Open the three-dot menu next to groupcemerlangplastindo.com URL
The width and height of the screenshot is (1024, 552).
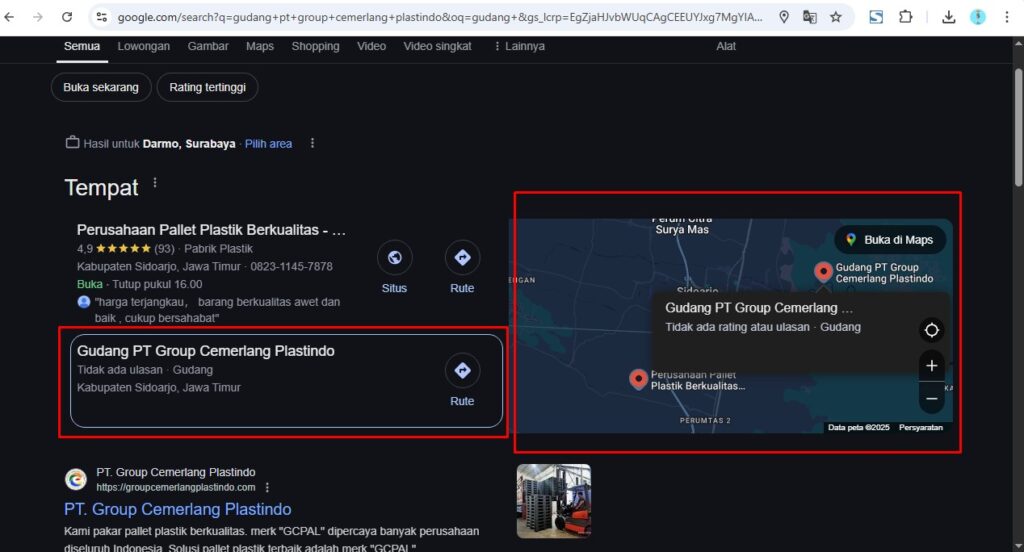[268, 487]
